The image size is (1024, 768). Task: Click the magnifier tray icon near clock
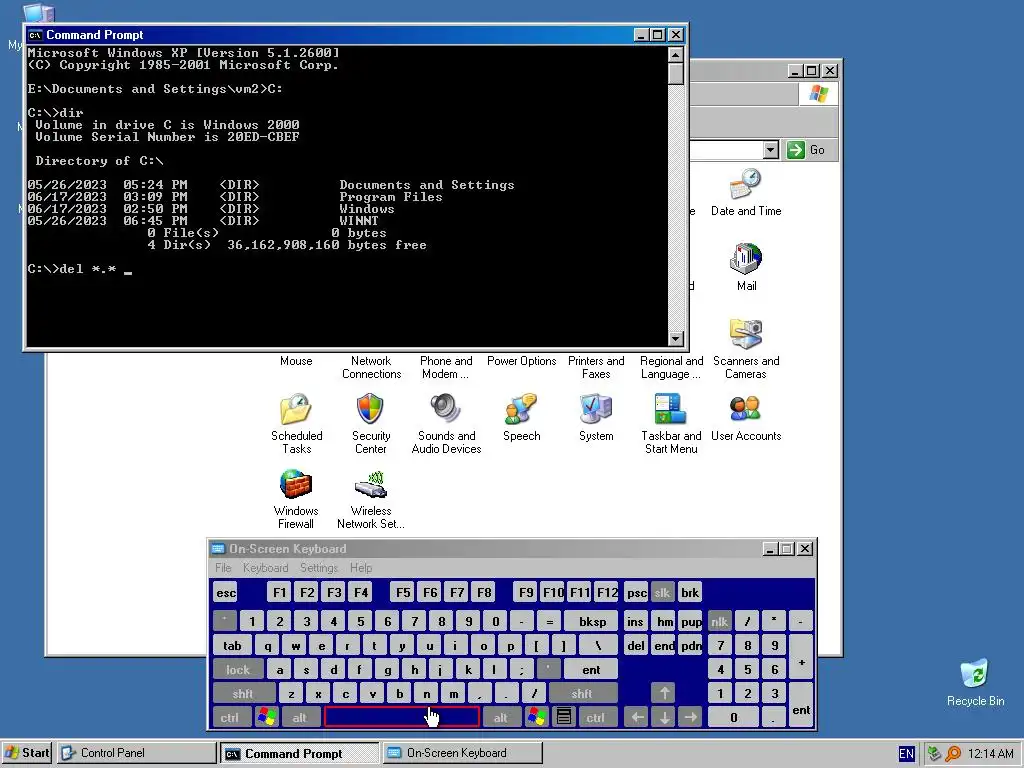click(953, 754)
